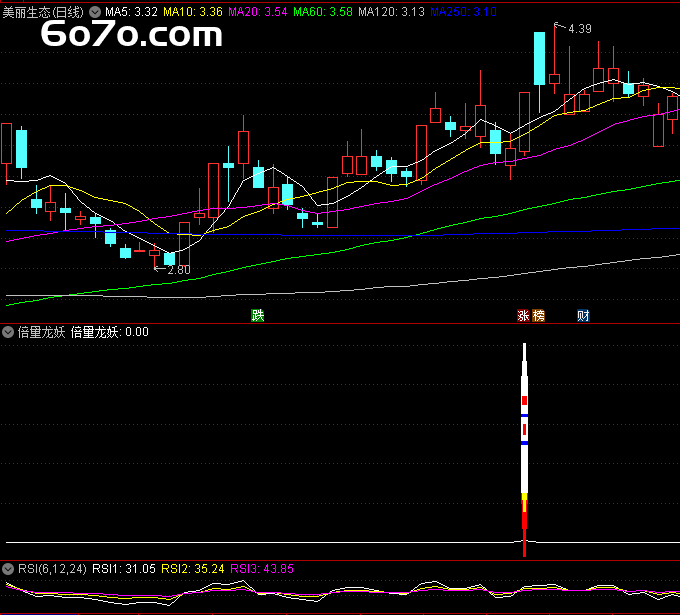The height and width of the screenshot is (615, 680).
Task: Click the yellow MA10: 3.36 label
Action: coord(193,12)
